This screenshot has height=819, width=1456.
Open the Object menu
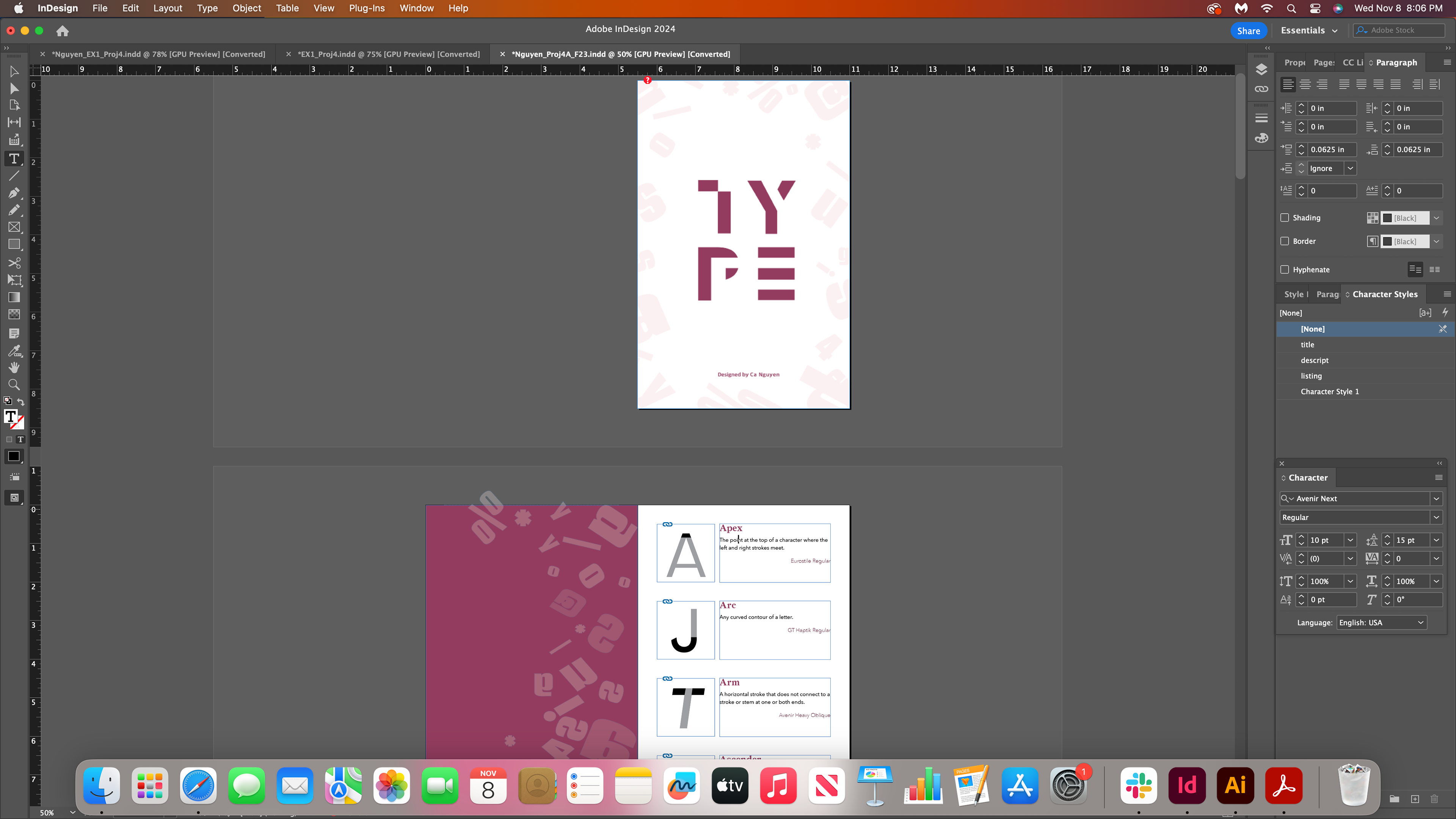click(246, 8)
